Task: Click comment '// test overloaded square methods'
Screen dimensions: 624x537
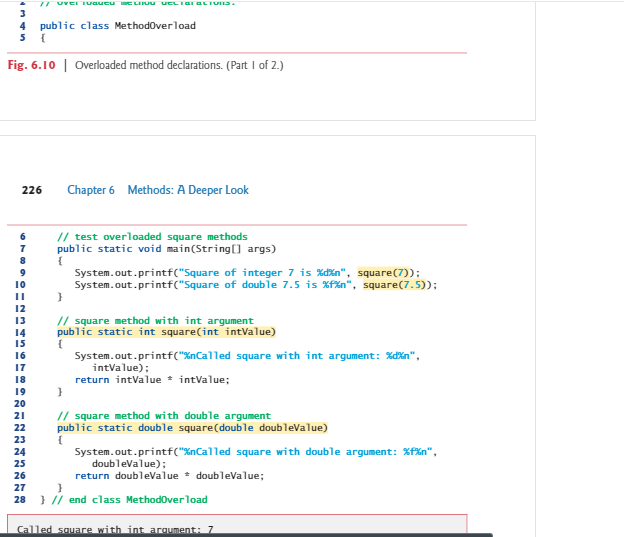Action: click(152, 237)
